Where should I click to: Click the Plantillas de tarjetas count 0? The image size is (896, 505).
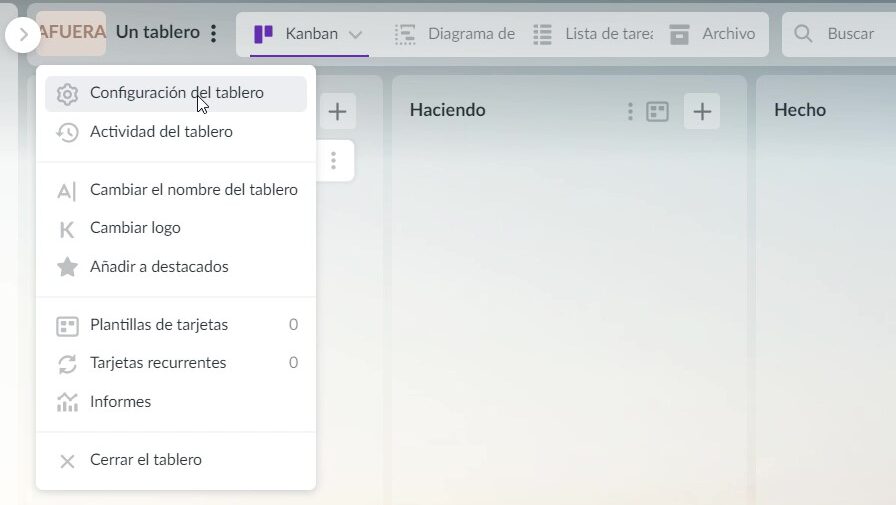click(x=293, y=324)
